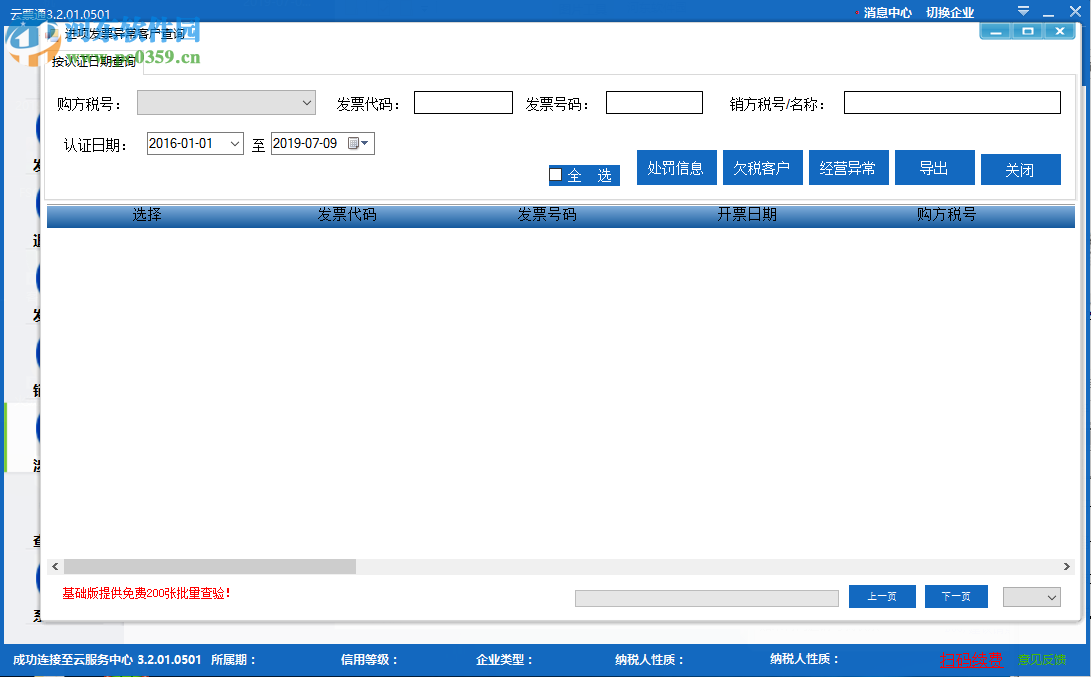Click the 导出 export button

934,167
